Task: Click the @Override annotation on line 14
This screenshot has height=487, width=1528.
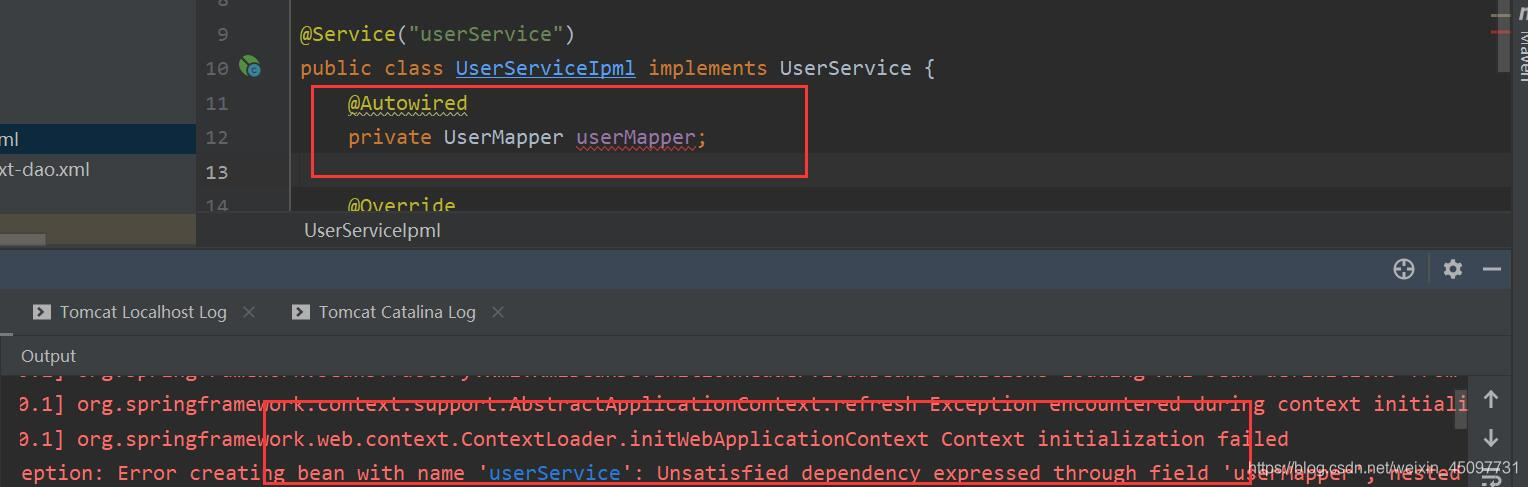Action: click(x=401, y=205)
